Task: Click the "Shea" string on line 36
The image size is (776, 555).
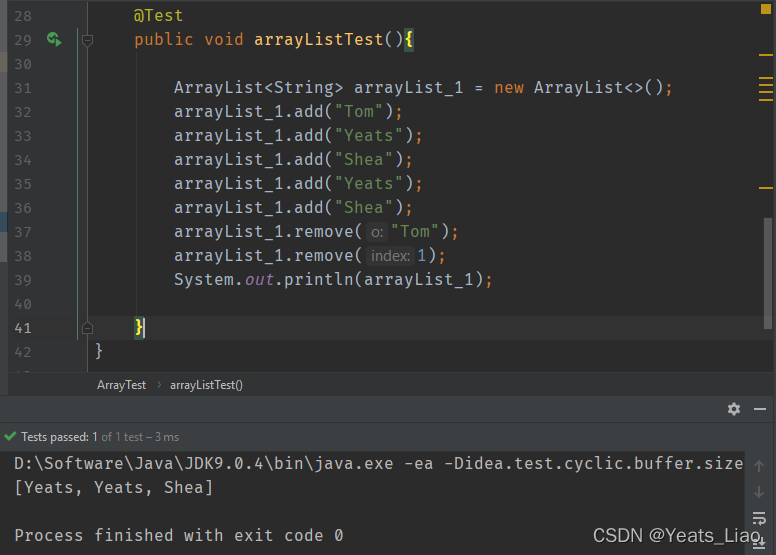Action: (364, 207)
